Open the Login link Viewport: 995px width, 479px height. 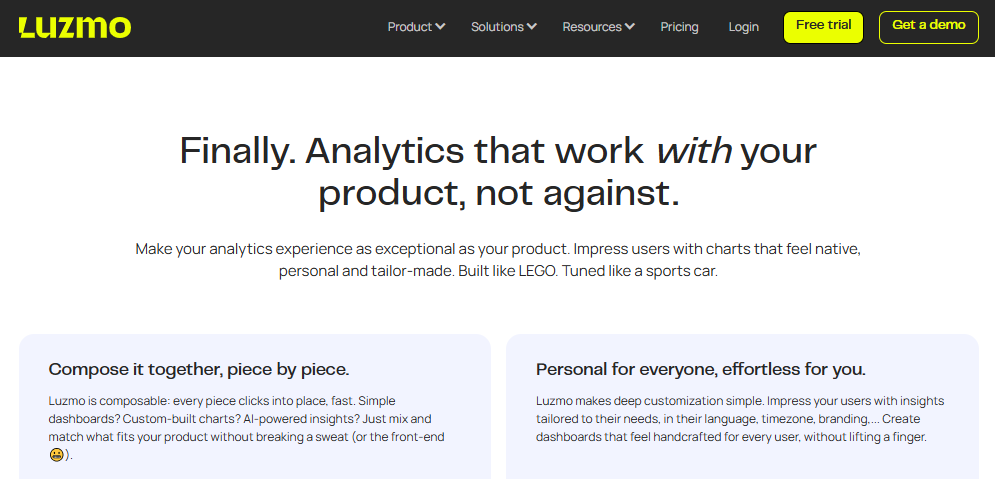coord(743,27)
